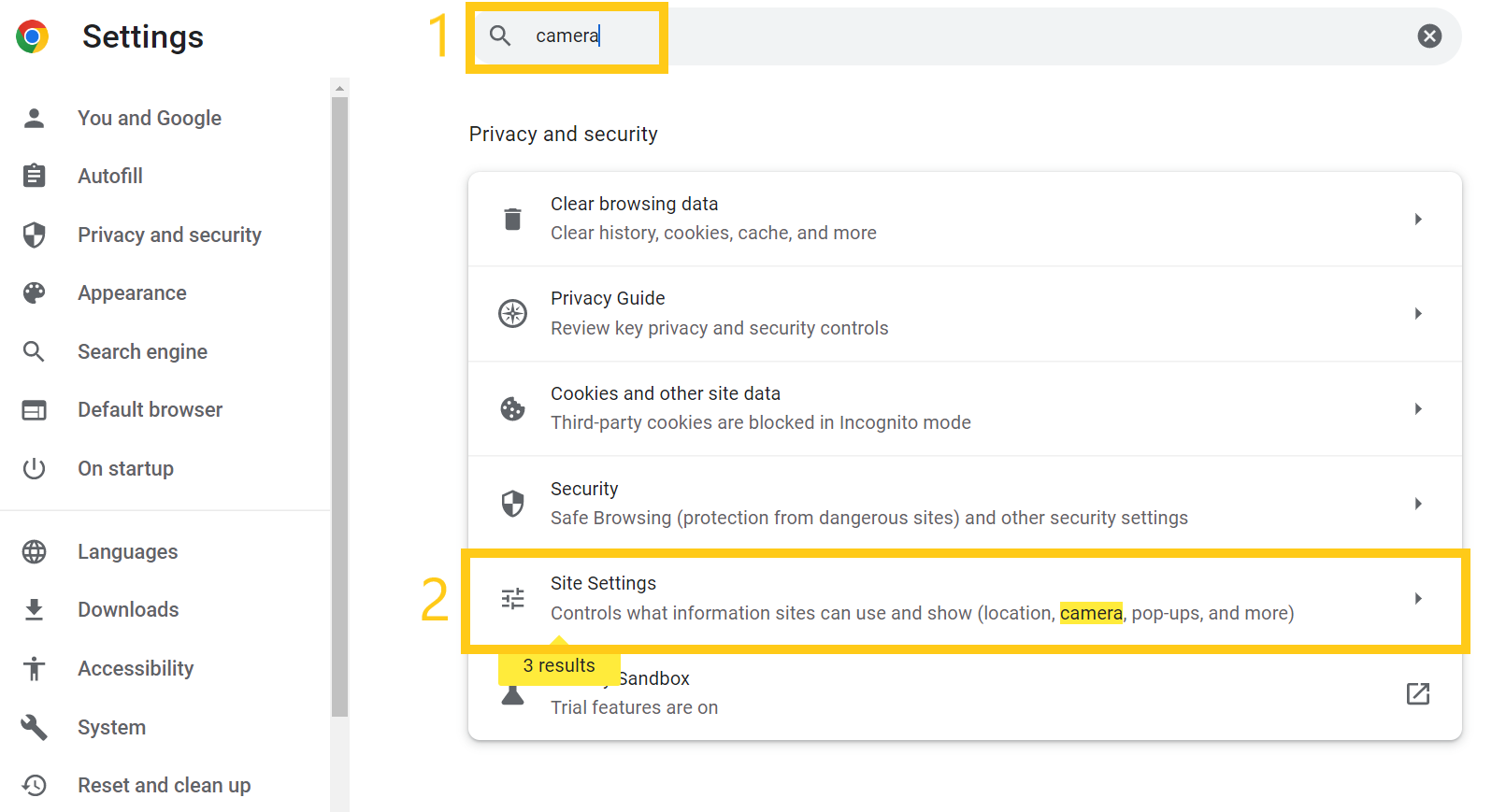Click the Privacy Guide compass icon
1506x812 pixels.
[x=512, y=314]
